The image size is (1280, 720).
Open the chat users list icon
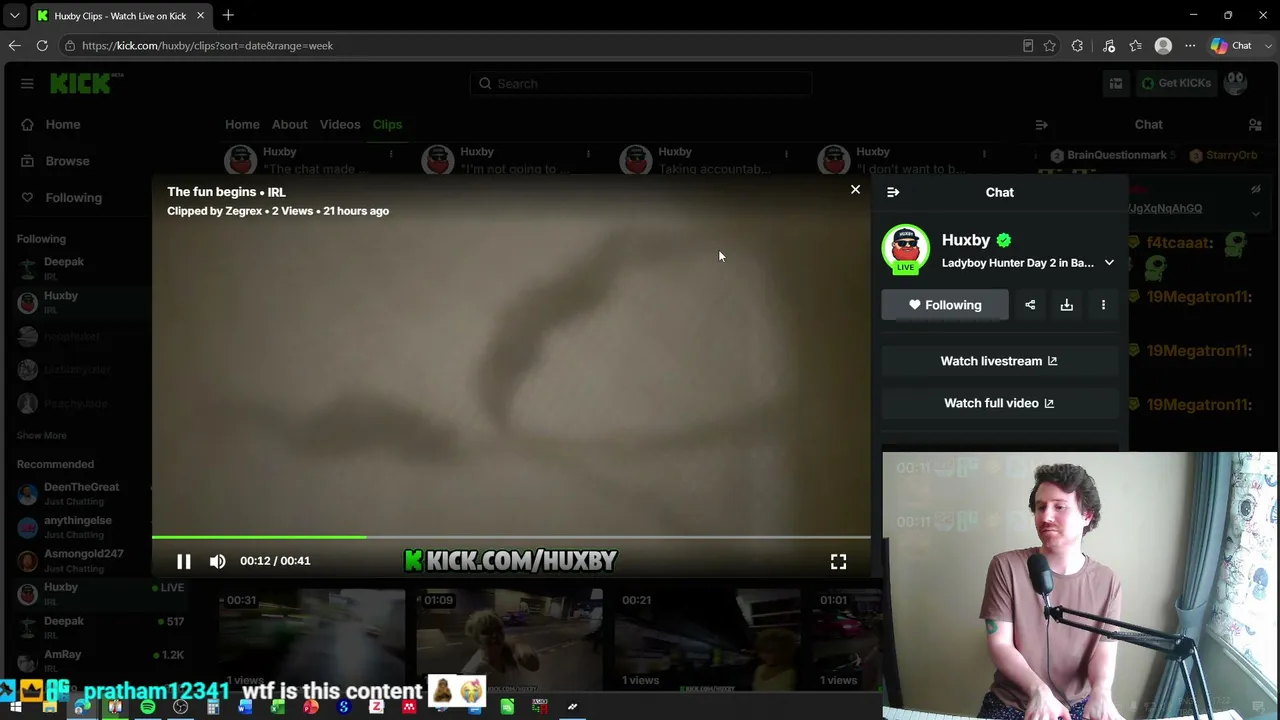[x=1255, y=125]
